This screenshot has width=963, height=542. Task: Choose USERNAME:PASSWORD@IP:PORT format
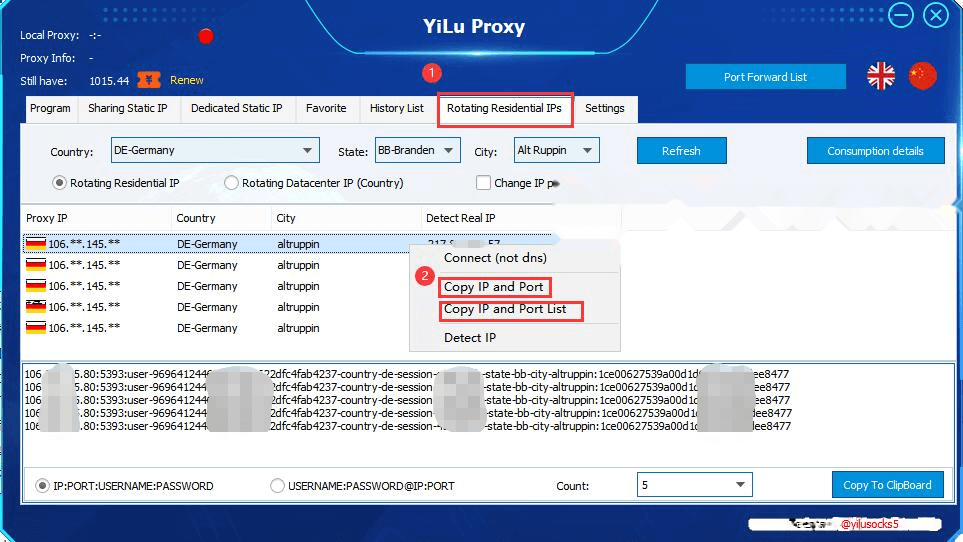(278, 486)
